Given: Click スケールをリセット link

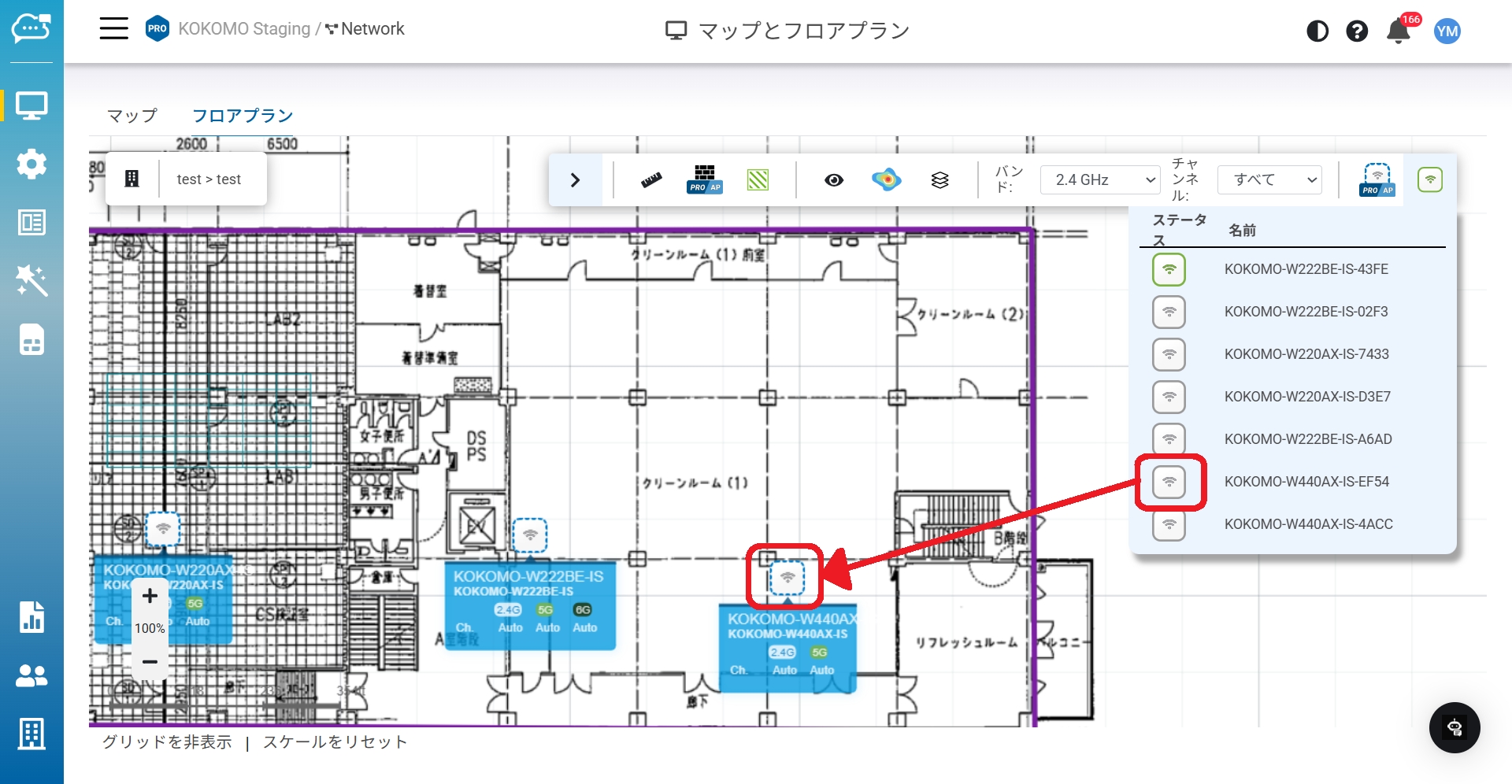Looking at the screenshot, I should pos(335,742).
